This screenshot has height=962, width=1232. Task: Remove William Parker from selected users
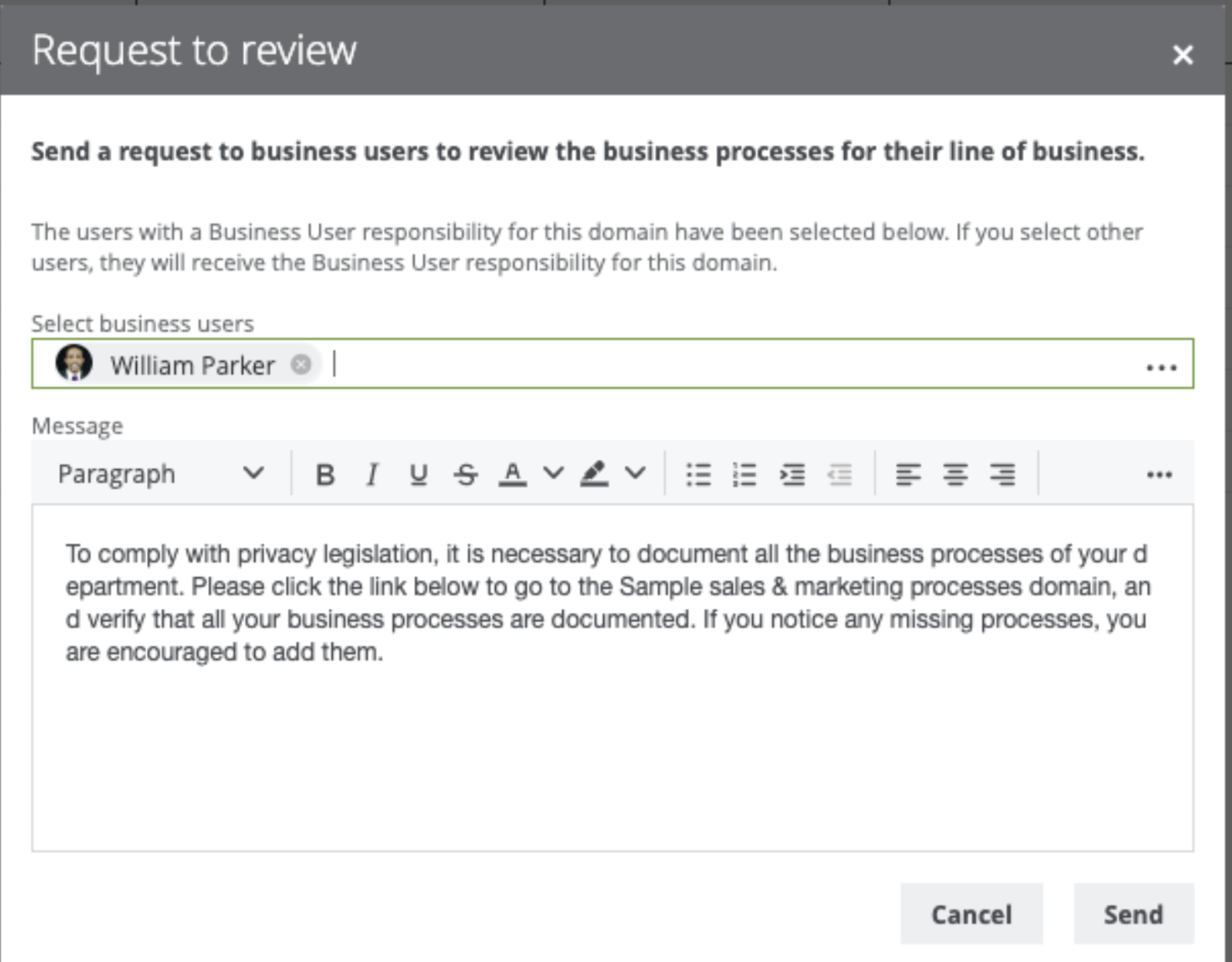pos(301,364)
